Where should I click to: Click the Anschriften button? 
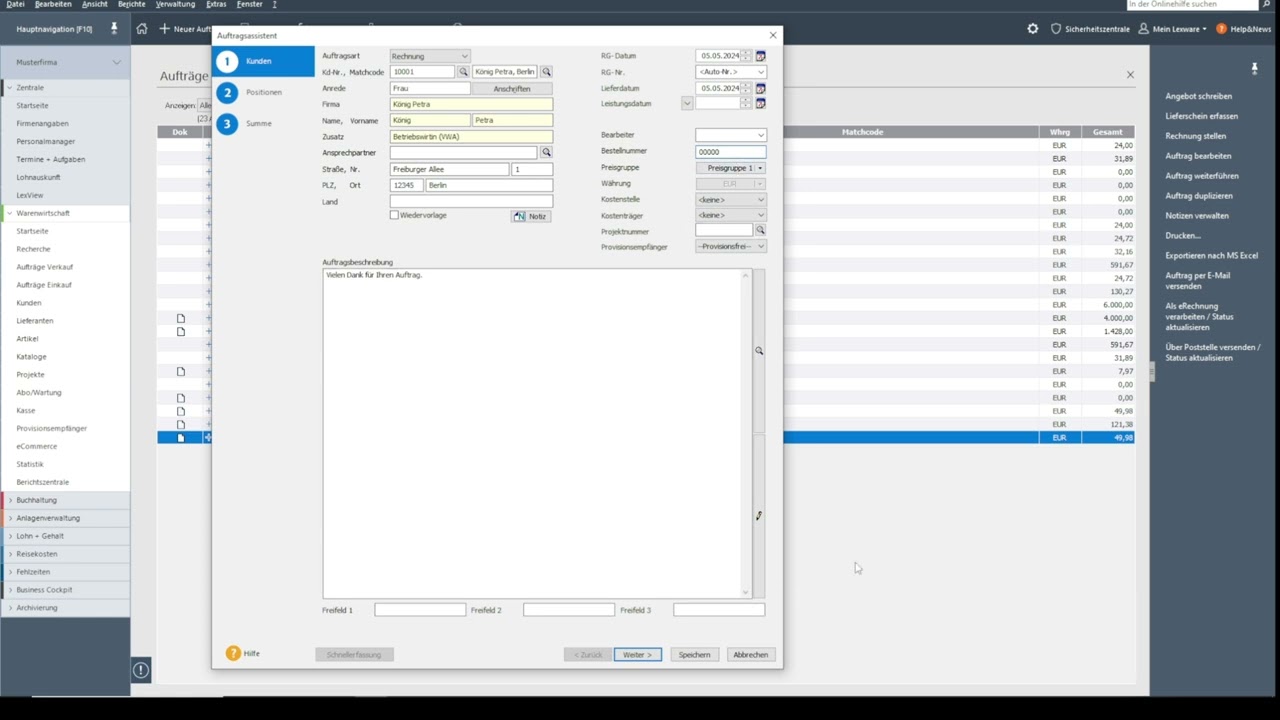[x=512, y=88]
